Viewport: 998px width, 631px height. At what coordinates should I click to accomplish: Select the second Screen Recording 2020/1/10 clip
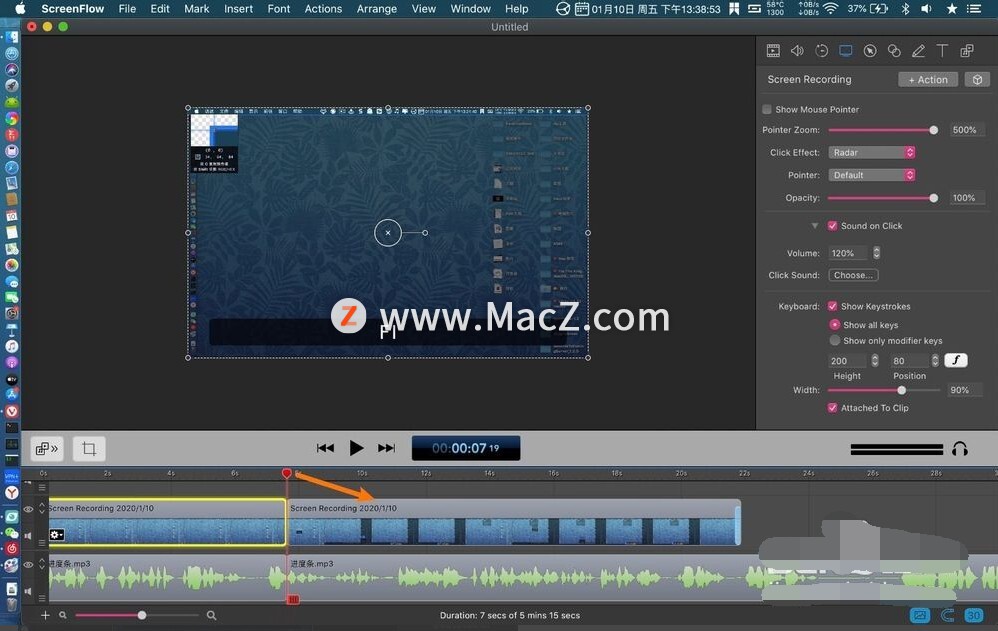(x=514, y=521)
